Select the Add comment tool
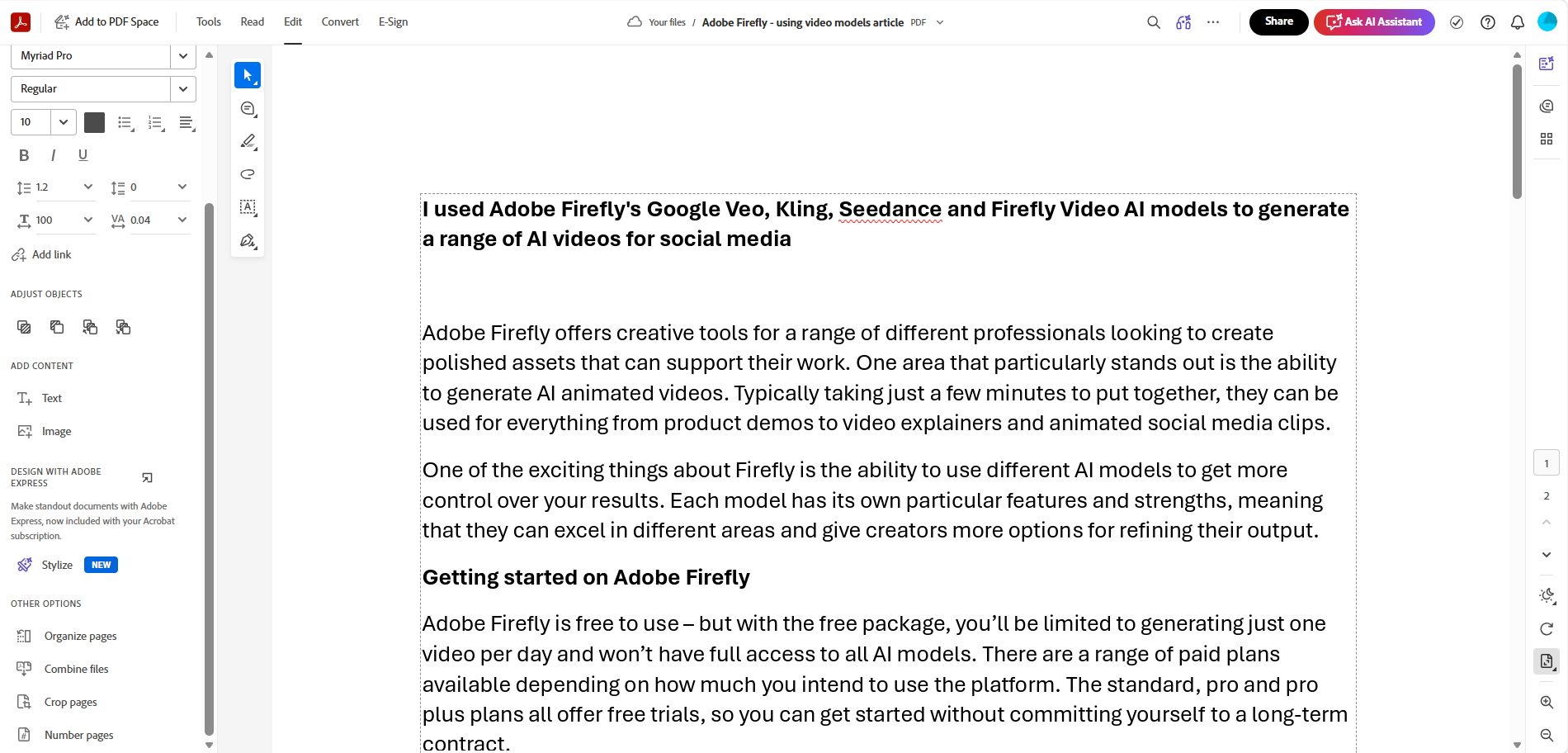 tap(248, 108)
